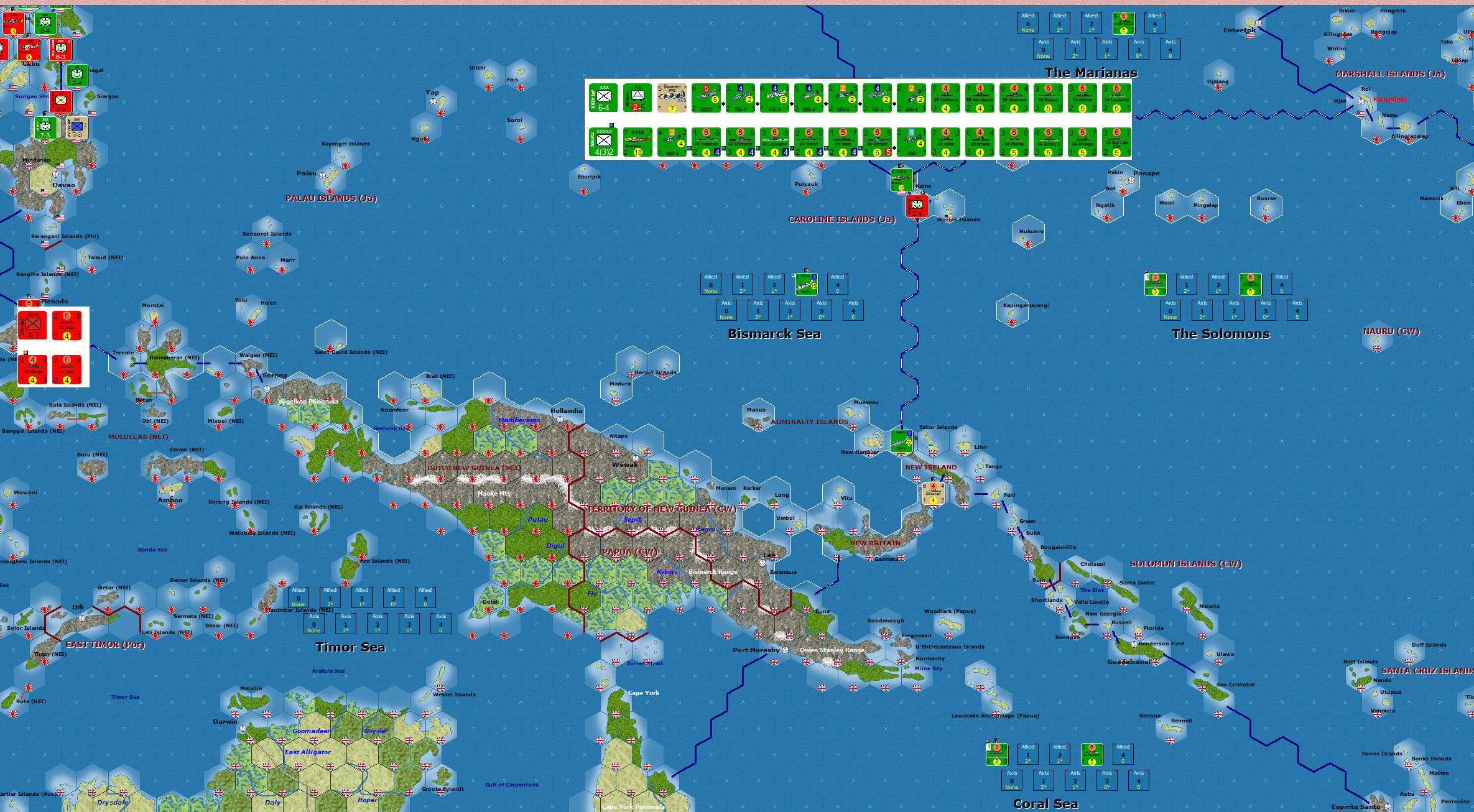Screen dimensions: 1474x812
Task: Click the Axis 3 0* marker in Coral Sea
Action: (1106, 780)
